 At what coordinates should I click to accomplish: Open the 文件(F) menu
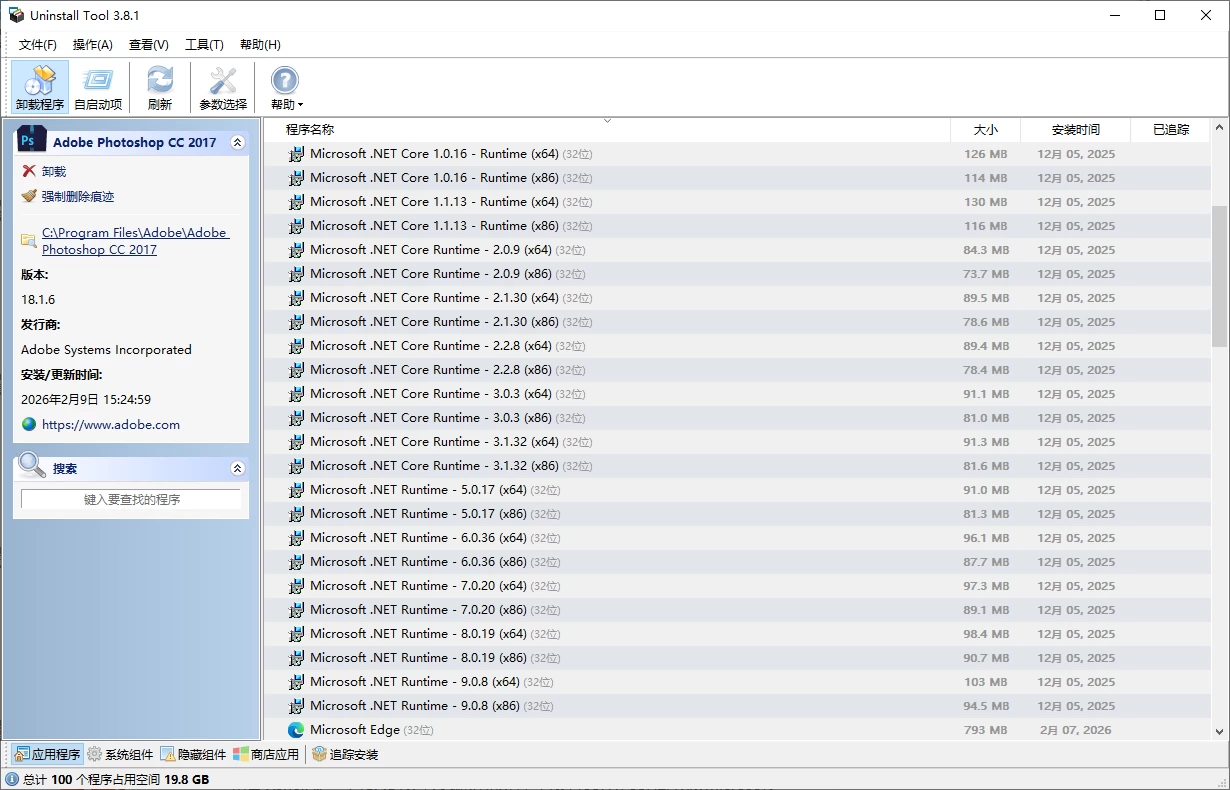coord(38,45)
